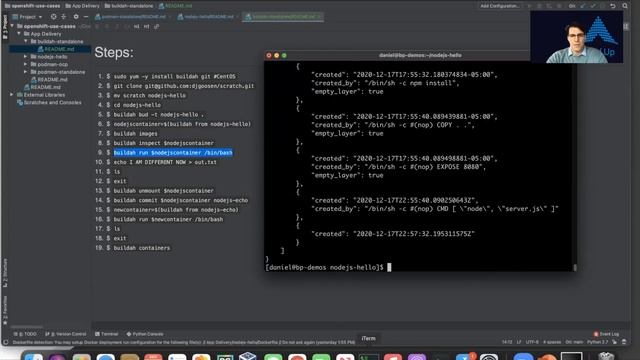Viewport: 640px width, 360px height.
Task: Click the Git branch main status item
Action: (x=574, y=342)
